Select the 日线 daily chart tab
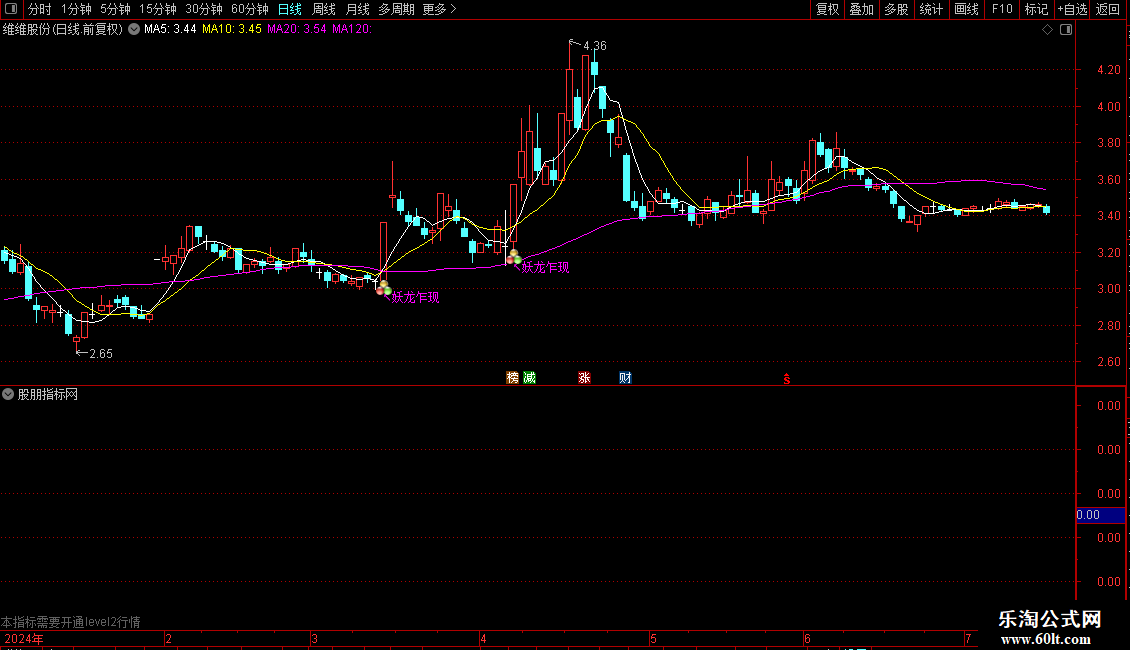The height and width of the screenshot is (650, 1130). (x=290, y=9)
